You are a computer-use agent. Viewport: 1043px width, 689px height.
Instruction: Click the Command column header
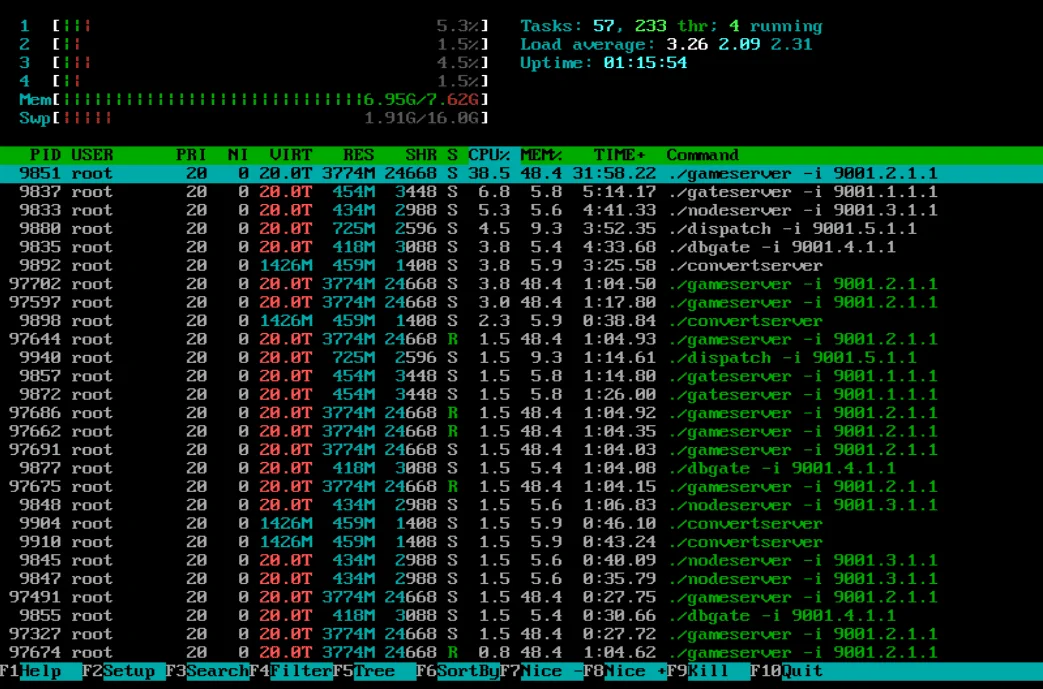pyautogui.click(x=702, y=155)
